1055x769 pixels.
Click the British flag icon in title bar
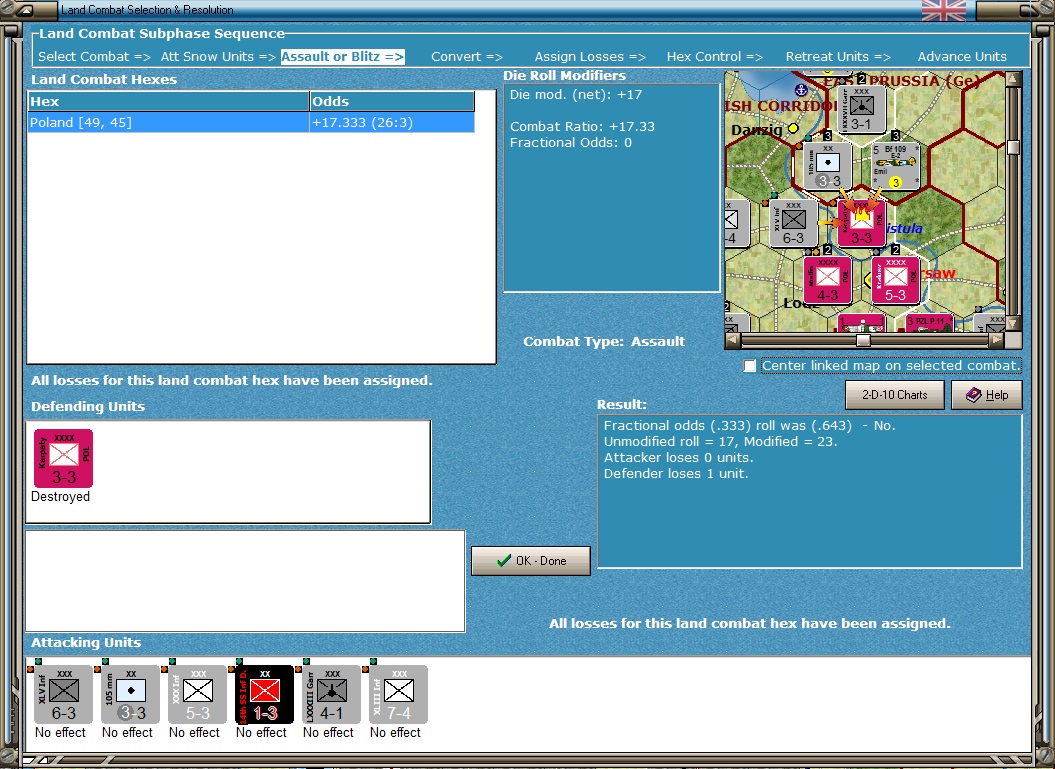pyautogui.click(x=943, y=10)
